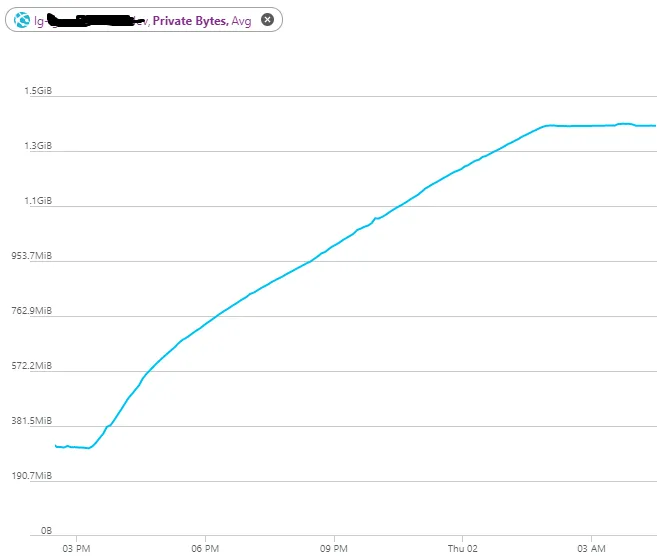This screenshot has height=560, width=657.
Task: Select the 572.2MiB axis label
Action: tap(32, 366)
